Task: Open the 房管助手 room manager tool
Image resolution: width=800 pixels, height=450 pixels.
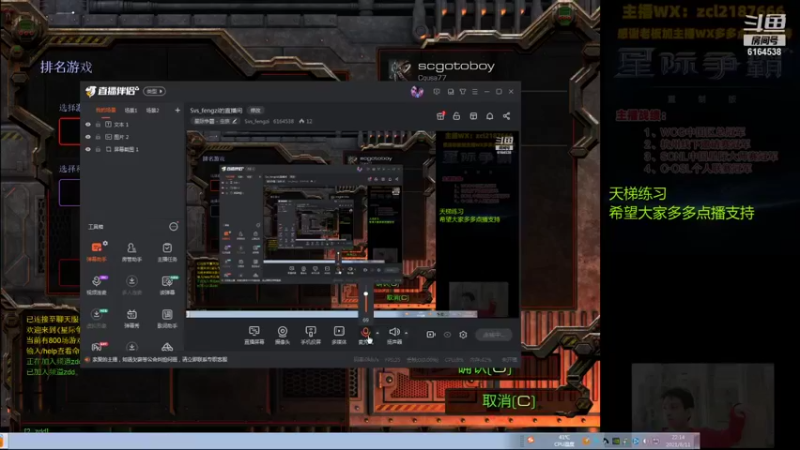Action: tap(132, 251)
